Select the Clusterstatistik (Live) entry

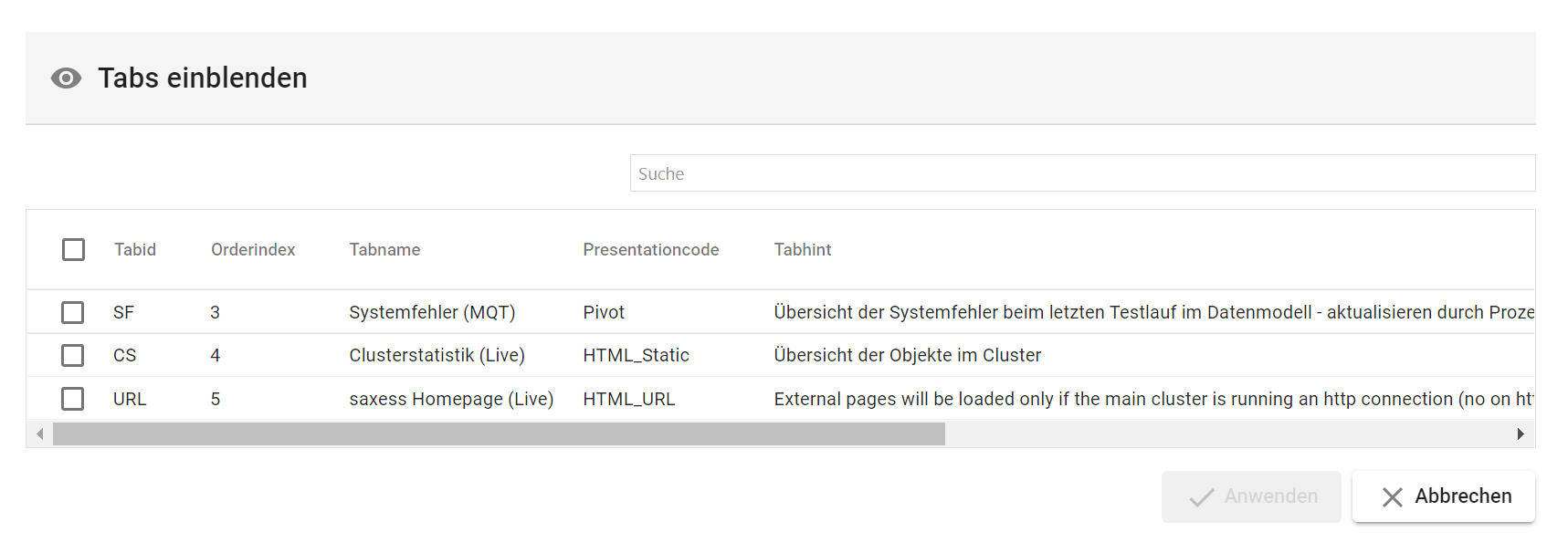coord(437,355)
